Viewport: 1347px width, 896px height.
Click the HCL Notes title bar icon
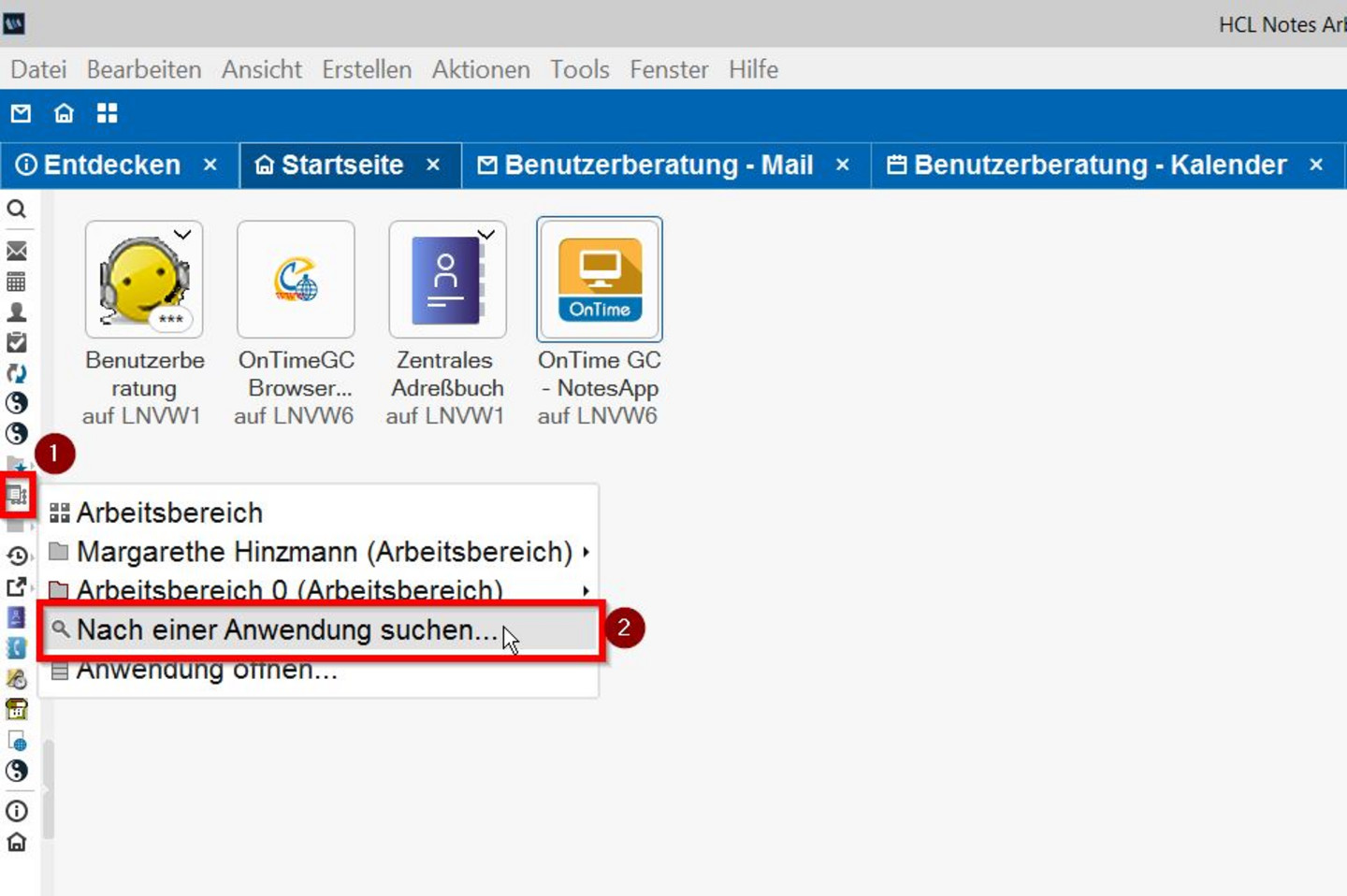(13, 23)
